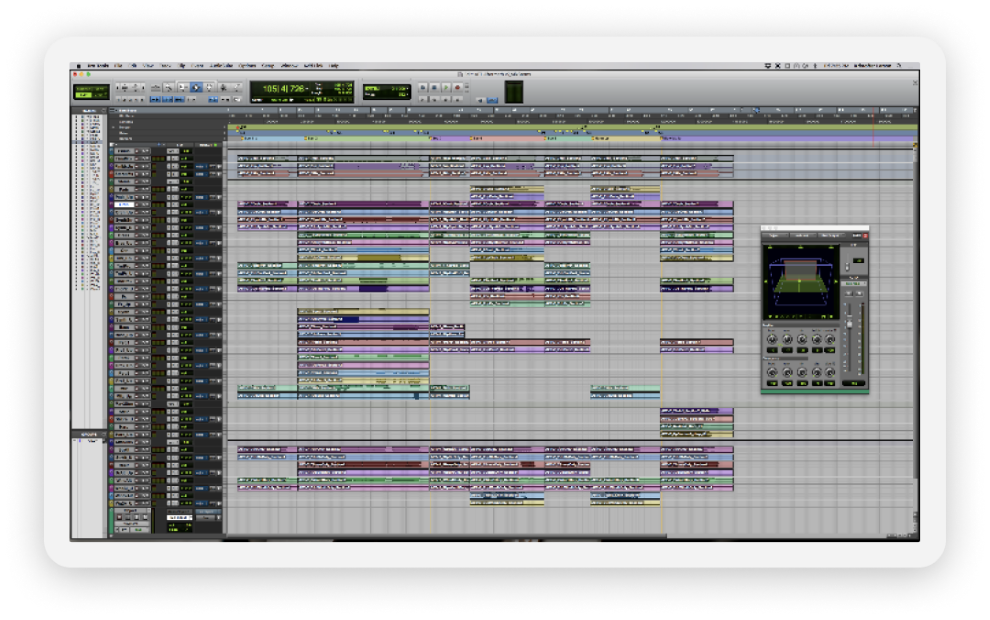Click the Groups list header in left panel

point(89,434)
